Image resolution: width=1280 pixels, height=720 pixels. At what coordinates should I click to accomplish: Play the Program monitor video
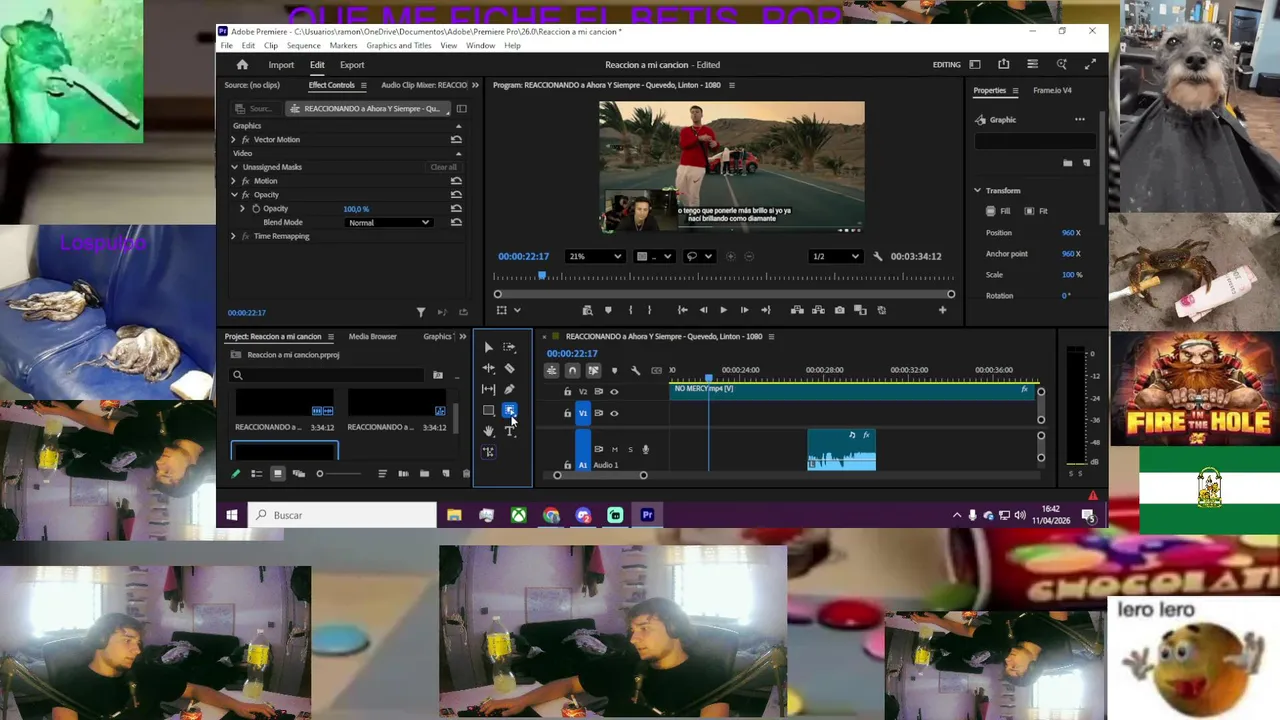tap(723, 310)
